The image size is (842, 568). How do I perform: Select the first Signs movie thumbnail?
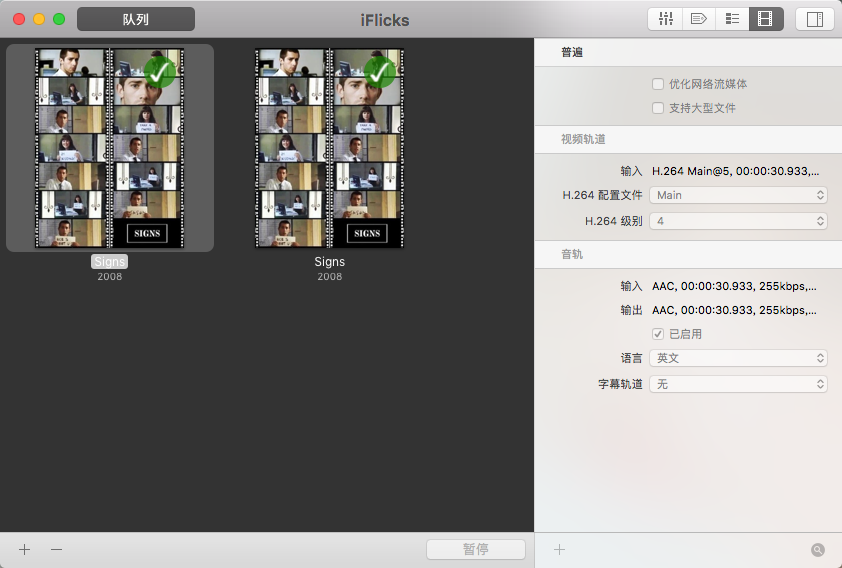[x=110, y=148]
